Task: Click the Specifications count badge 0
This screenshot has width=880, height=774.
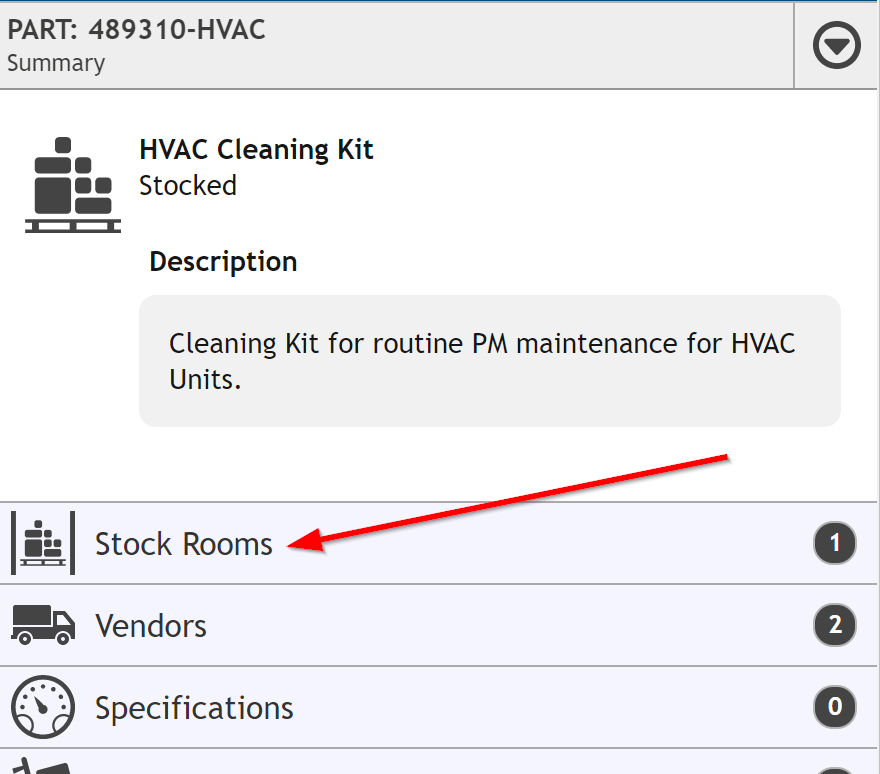Action: point(835,707)
